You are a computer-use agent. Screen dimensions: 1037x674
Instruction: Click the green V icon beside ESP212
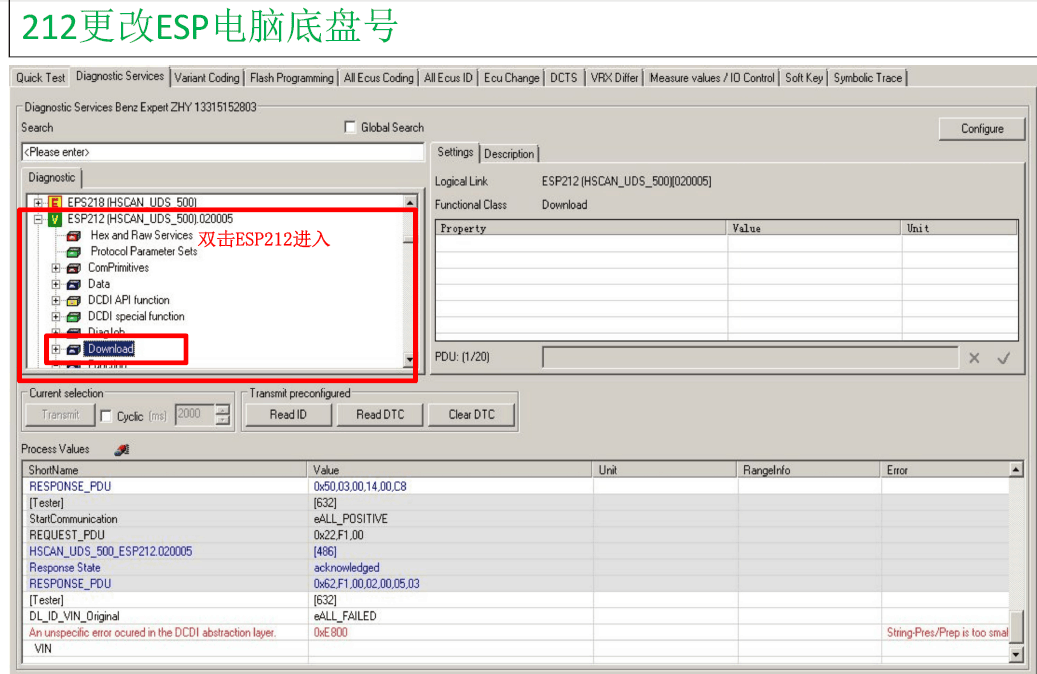pyautogui.click(x=55, y=219)
